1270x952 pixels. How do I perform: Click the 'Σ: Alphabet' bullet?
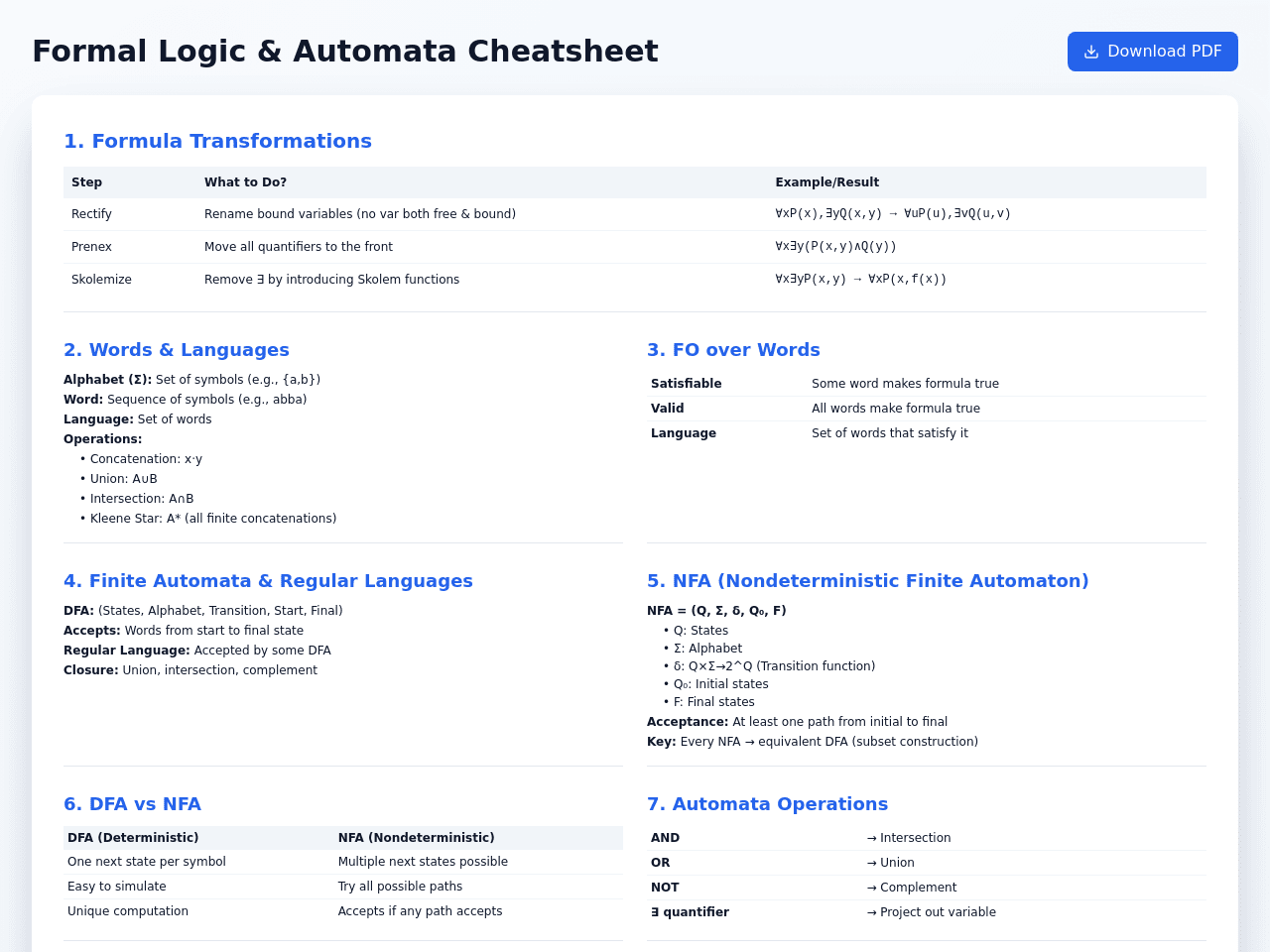pos(702,649)
